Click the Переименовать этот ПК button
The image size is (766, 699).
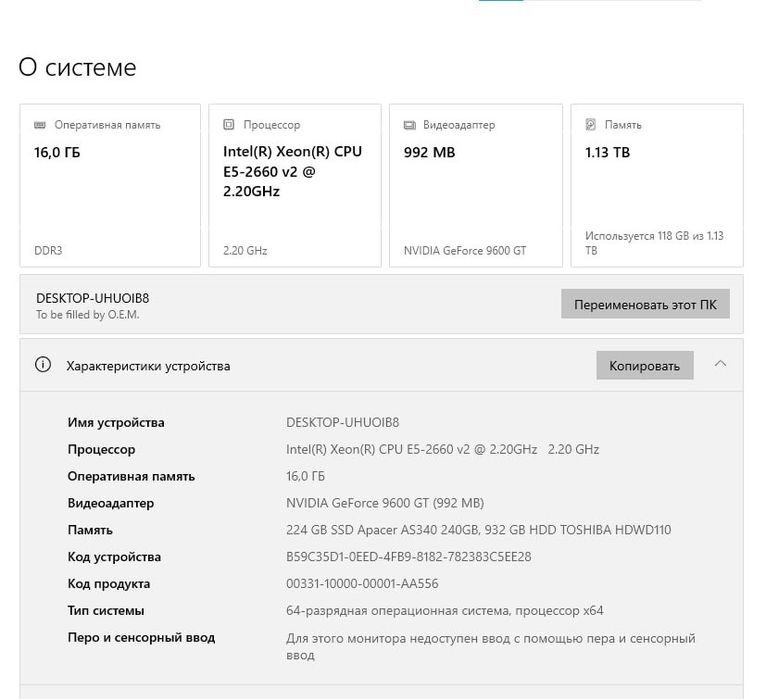click(645, 304)
